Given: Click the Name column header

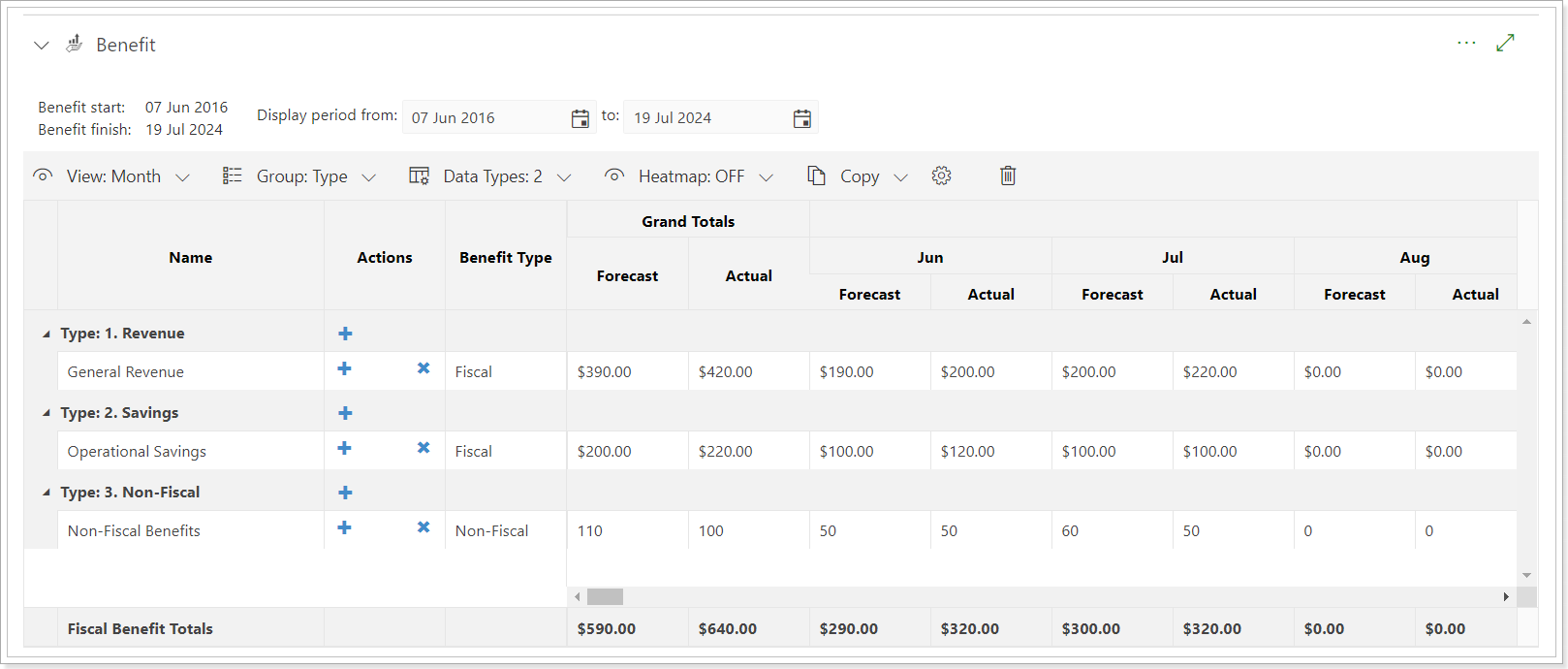Looking at the screenshot, I should (191, 257).
